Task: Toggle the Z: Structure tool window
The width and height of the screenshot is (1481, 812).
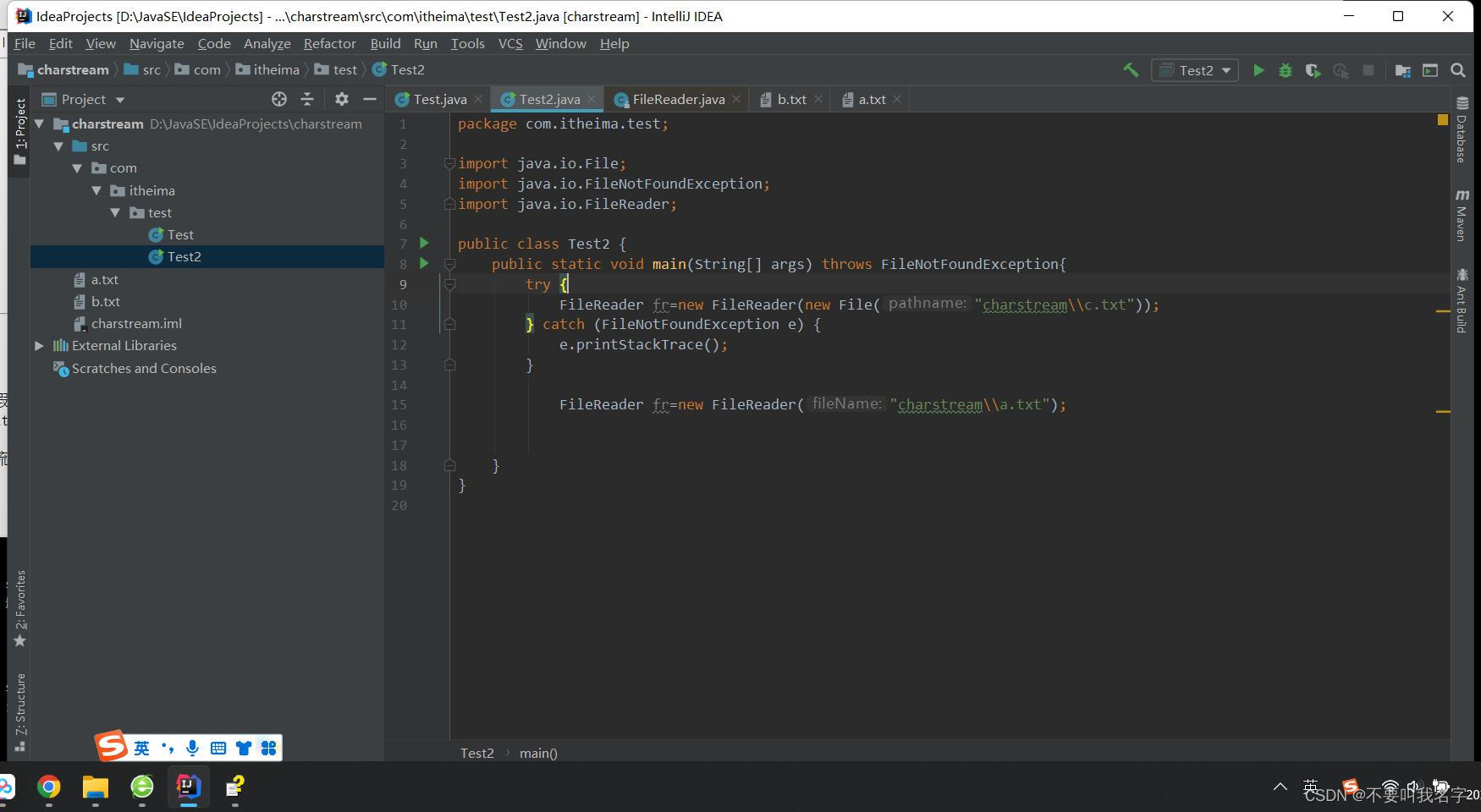Action: [20, 712]
